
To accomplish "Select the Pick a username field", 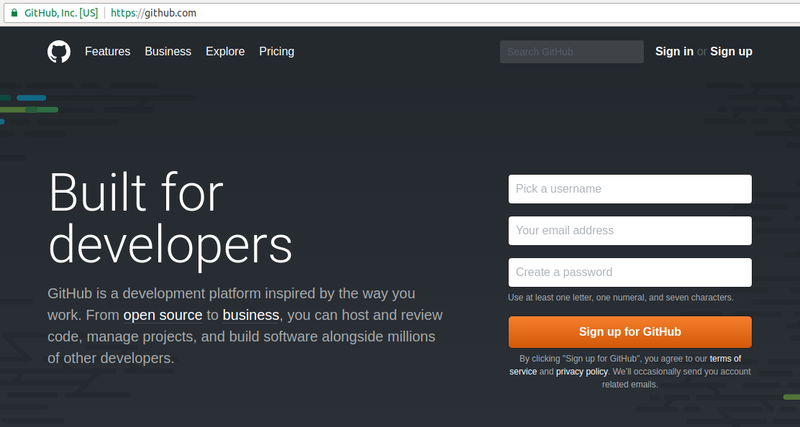I will coord(630,189).
